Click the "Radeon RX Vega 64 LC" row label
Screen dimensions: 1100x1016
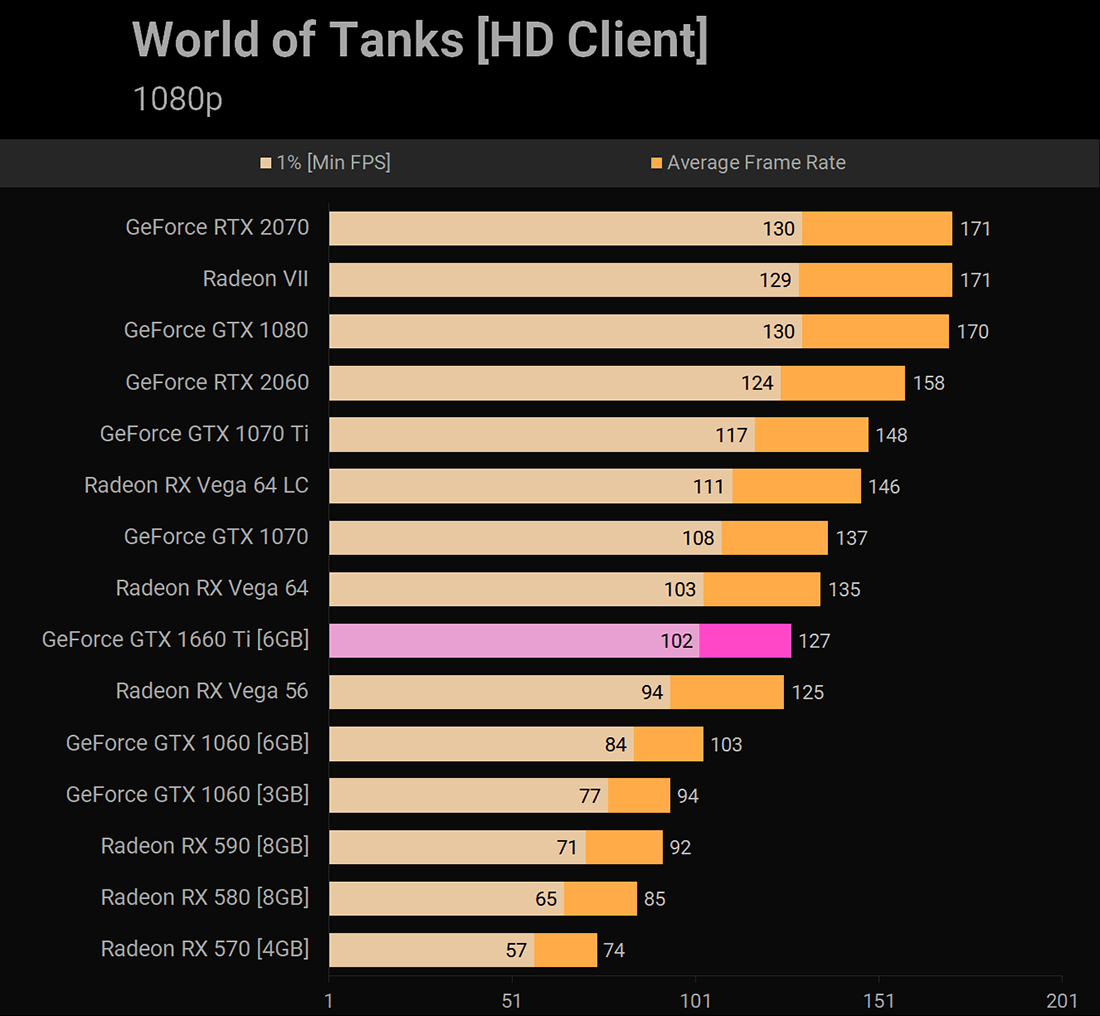pyautogui.click(x=196, y=485)
